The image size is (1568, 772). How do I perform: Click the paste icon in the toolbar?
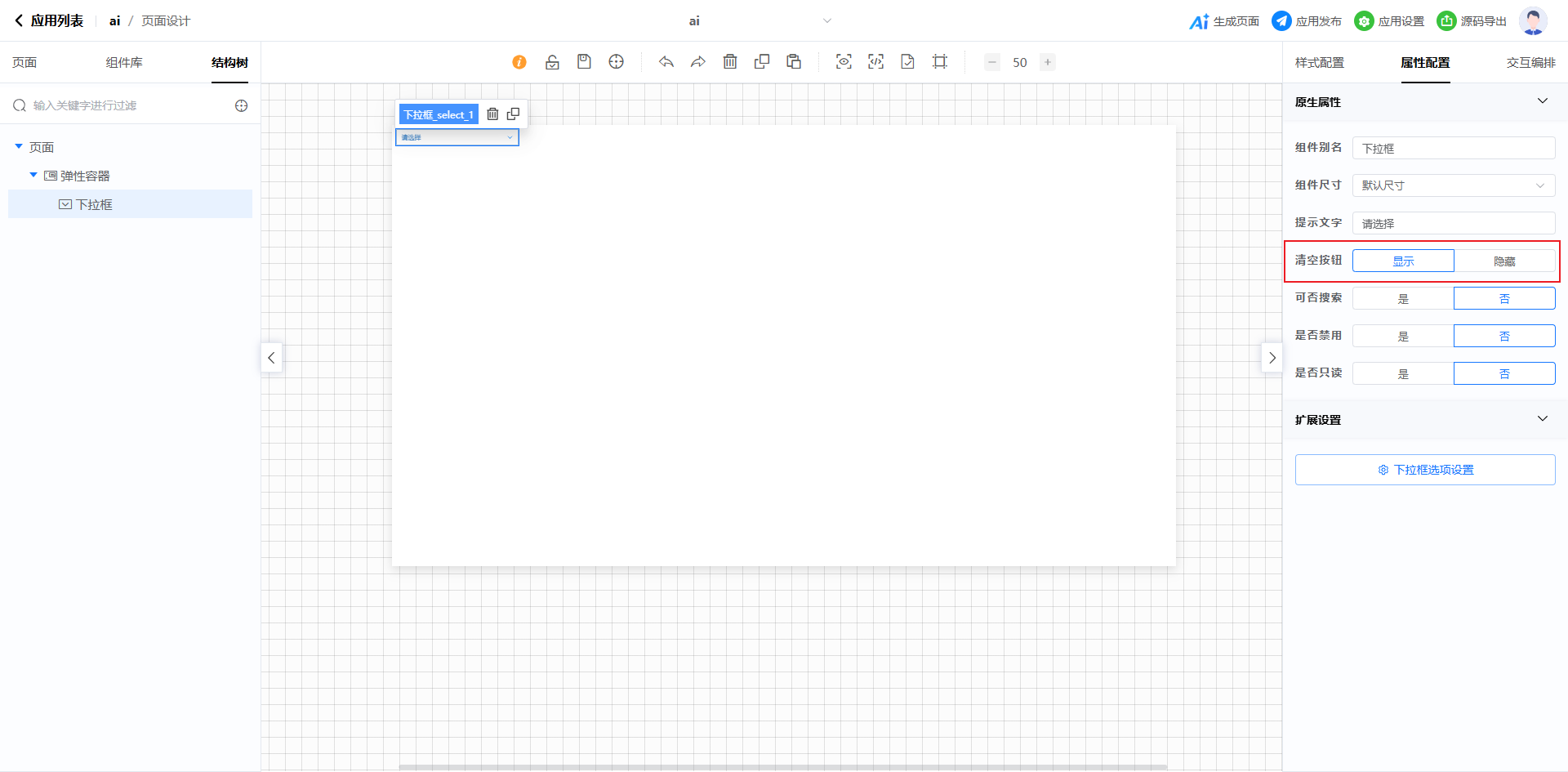(x=794, y=62)
